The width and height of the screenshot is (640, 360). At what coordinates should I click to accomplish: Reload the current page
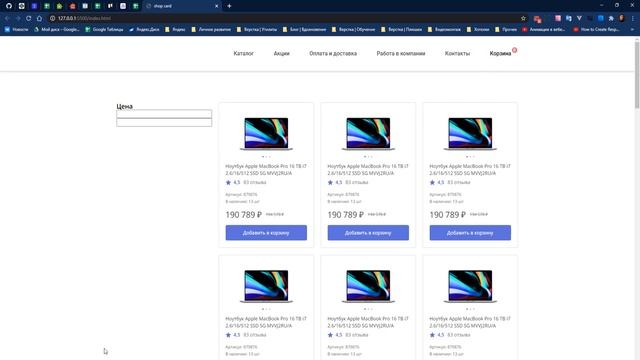pos(29,18)
